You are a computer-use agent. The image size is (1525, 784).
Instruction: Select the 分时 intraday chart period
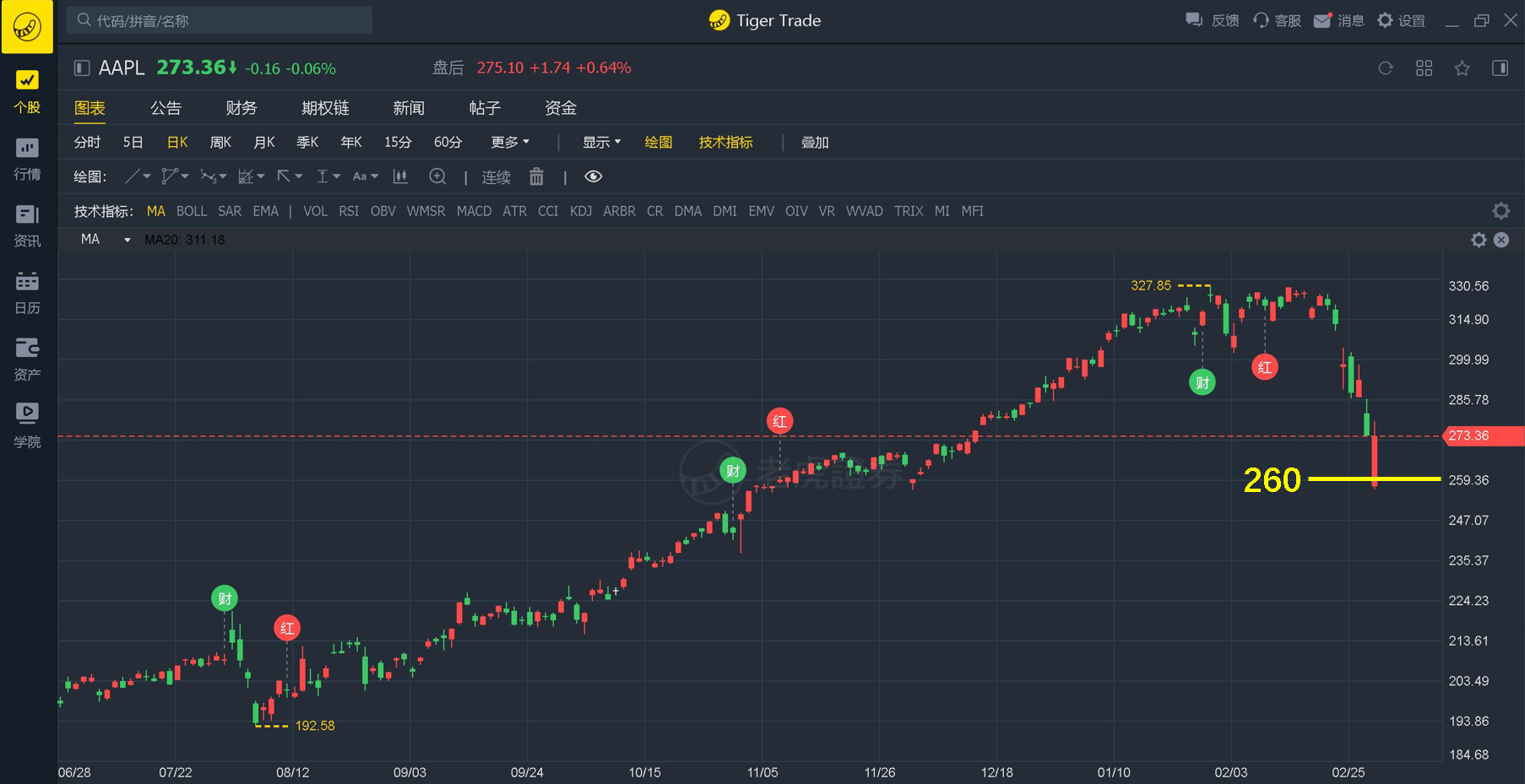coord(87,143)
